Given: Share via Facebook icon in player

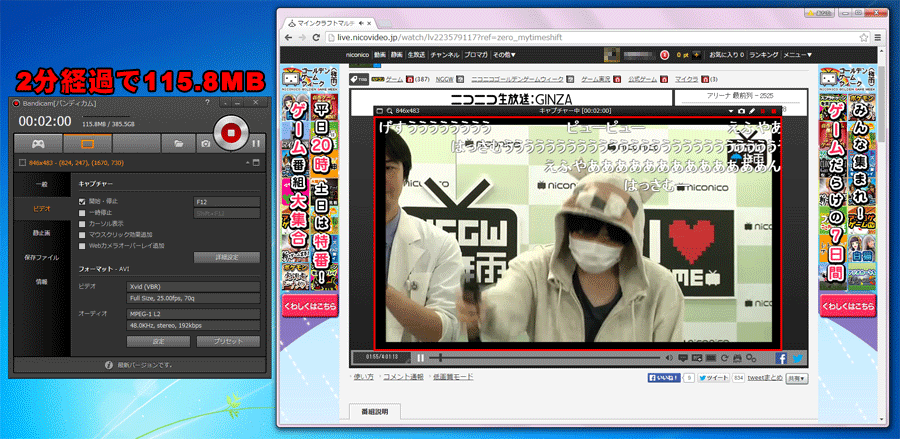Looking at the screenshot, I should point(781,358).
